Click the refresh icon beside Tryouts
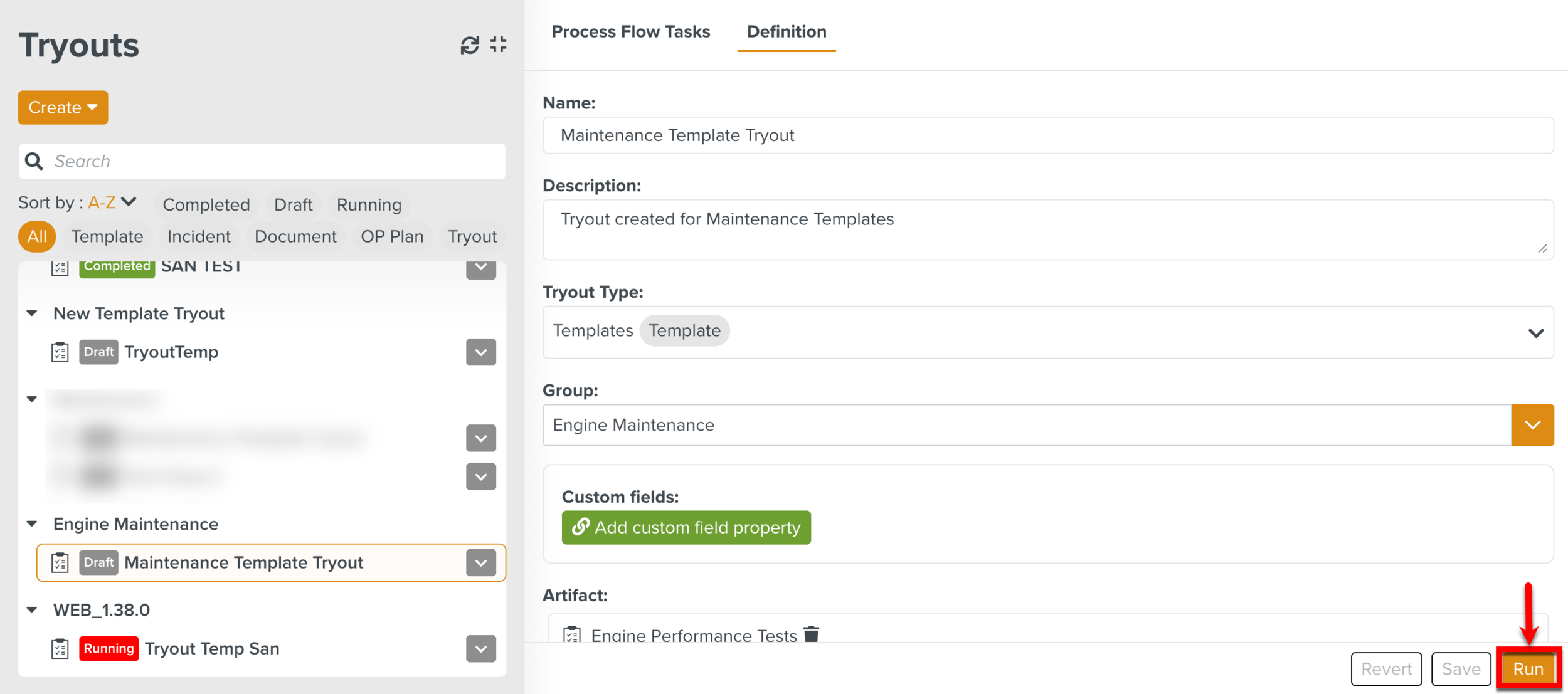1568x694 pixels. (469, 45)
